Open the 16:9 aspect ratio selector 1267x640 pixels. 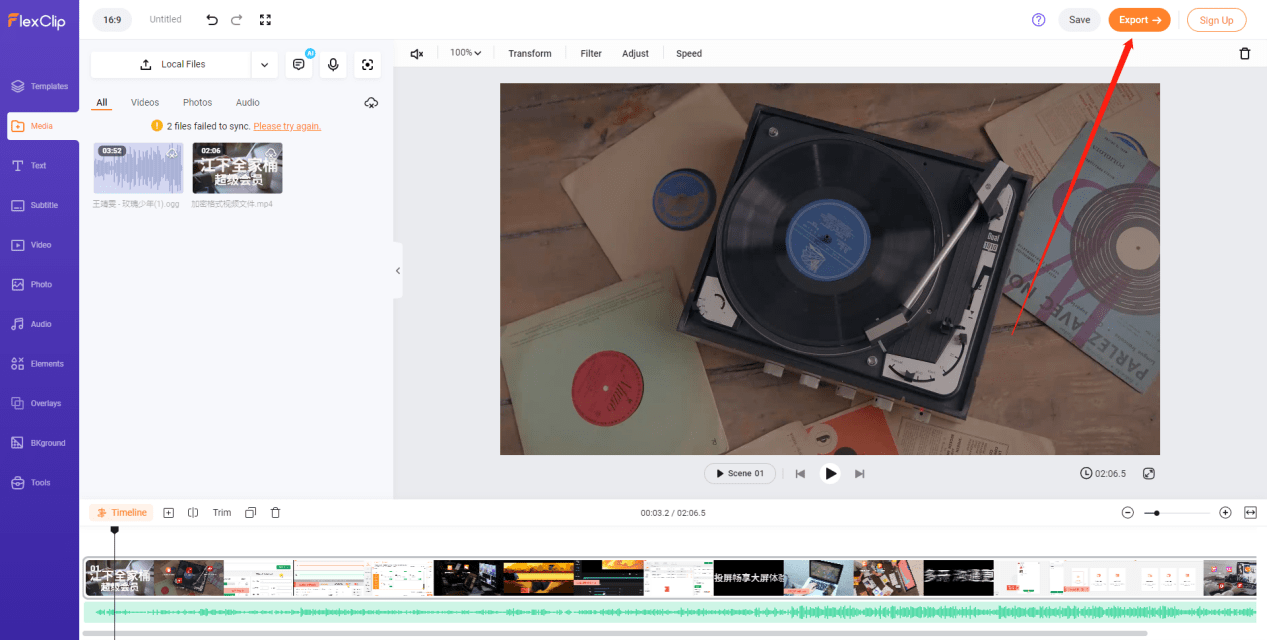pyautogui.click(x=112, y=19)
